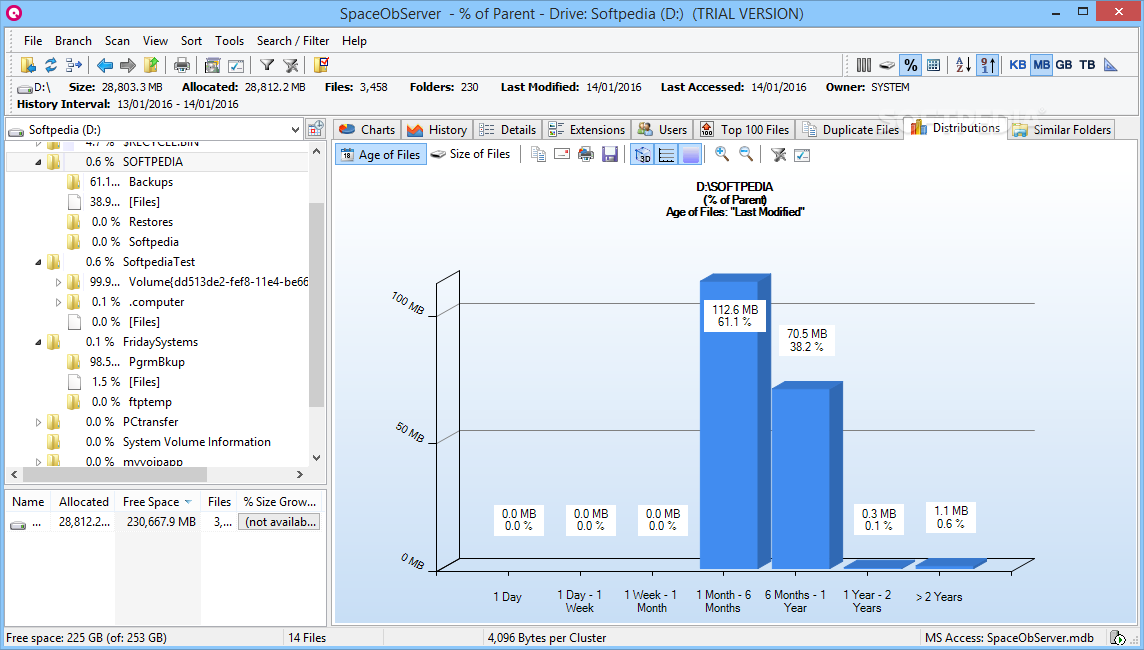The width and height of the screenshot is (1144, 650).
Task: Select Age of Files distribution
Action: [381, 154]
